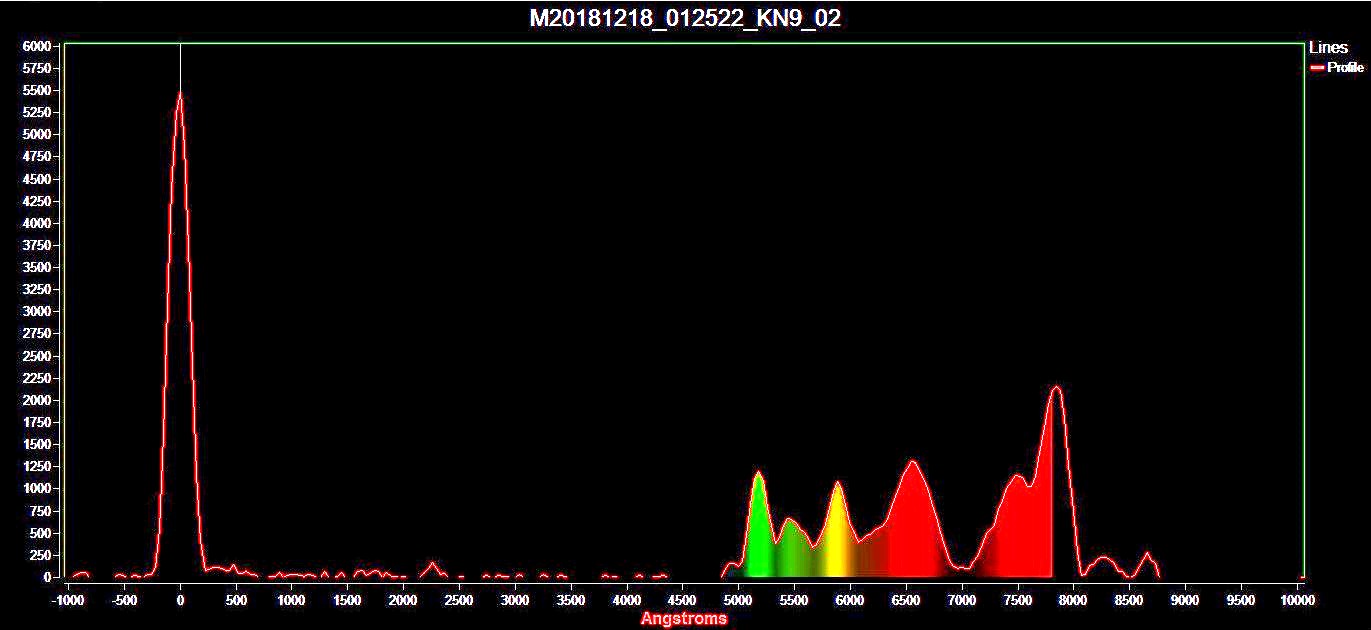Screen dimensions: 1371x630
Task: Click the Lines legend heading
Action: 1328,47
